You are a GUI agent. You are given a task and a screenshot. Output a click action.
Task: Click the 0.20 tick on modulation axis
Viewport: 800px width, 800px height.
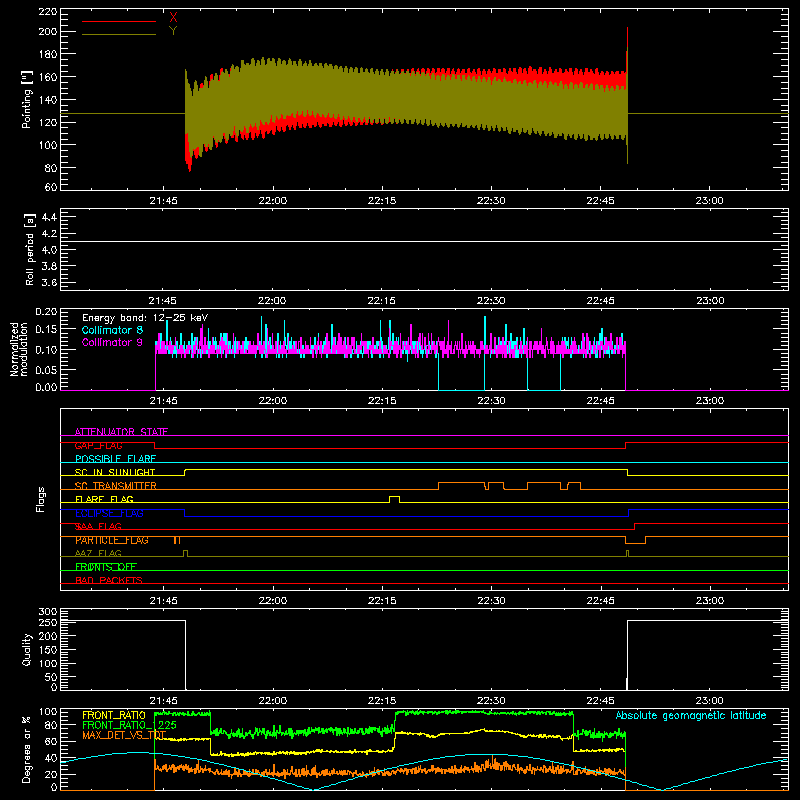(46, 312)
